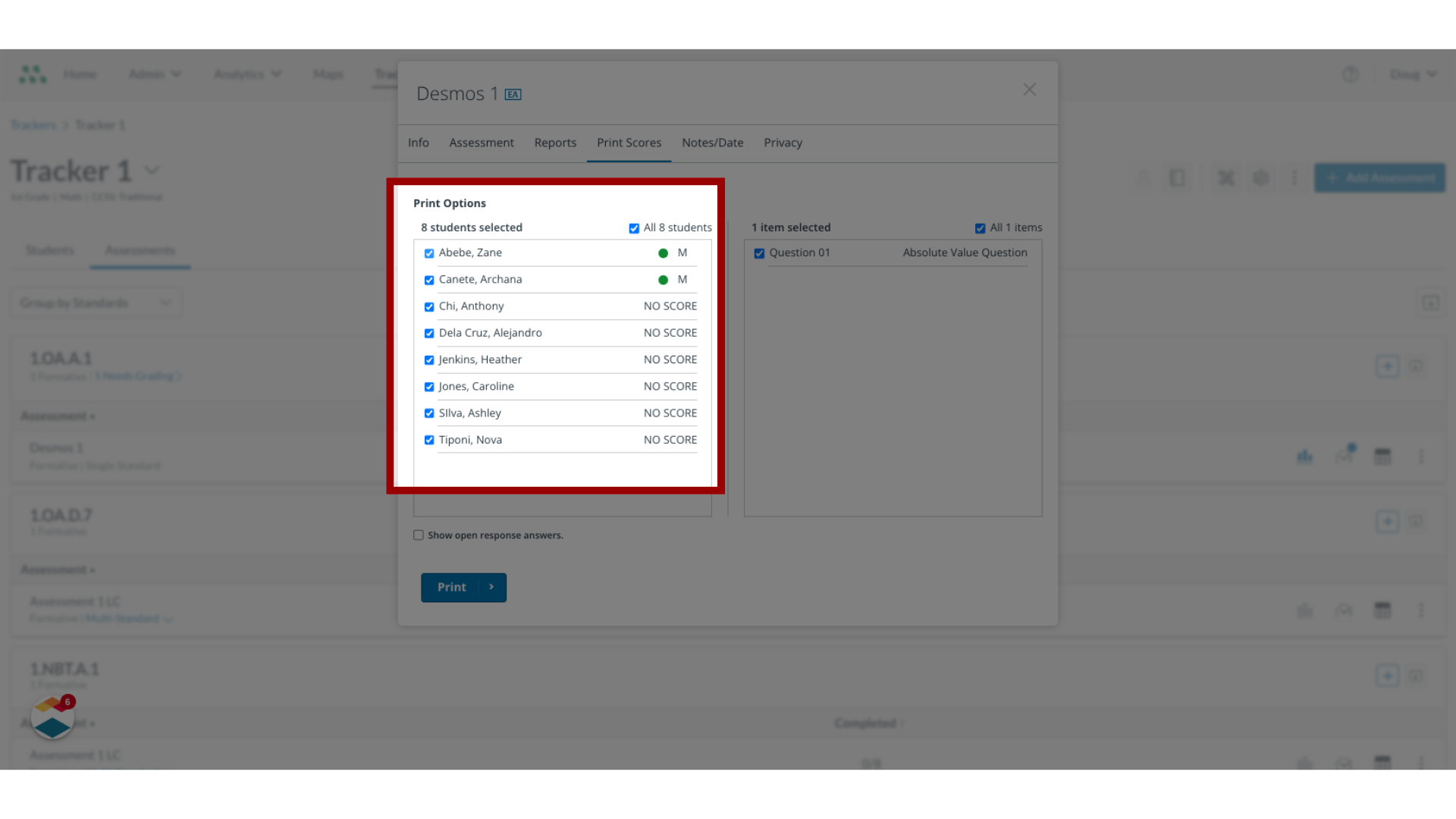Viewport: 1456px width, 819px height.
Task: Uncheck the All 1 items checkbox
Action: pyautogui.click(x=980, y=228)
